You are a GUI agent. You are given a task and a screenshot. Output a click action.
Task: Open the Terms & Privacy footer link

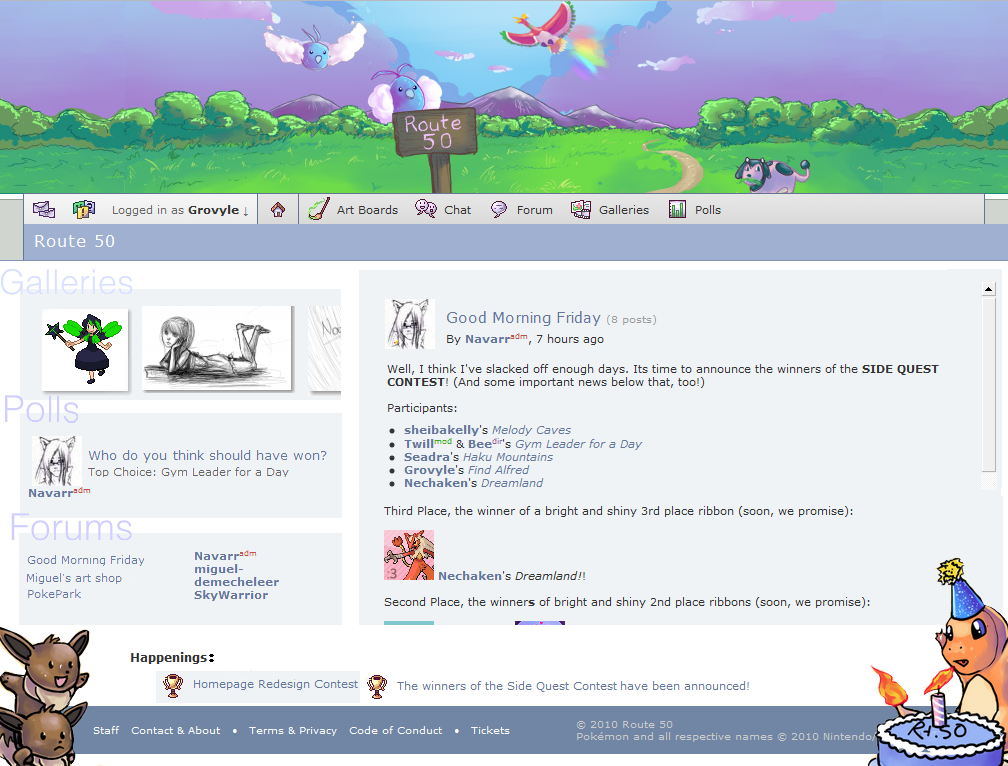(x=292, y=730)
